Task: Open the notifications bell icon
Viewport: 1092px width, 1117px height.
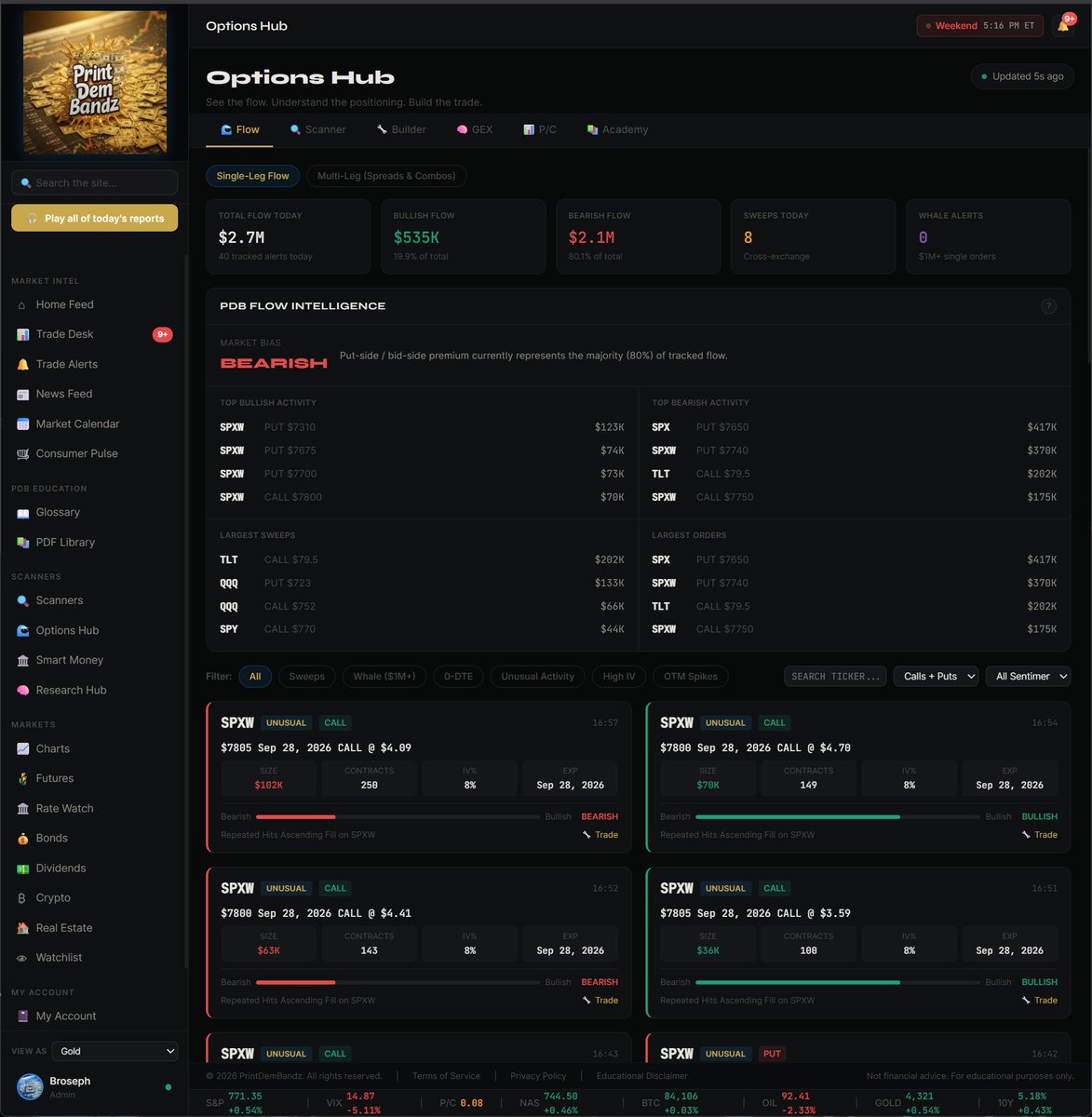Action: pyautogui.click(x=1063, y=26)
